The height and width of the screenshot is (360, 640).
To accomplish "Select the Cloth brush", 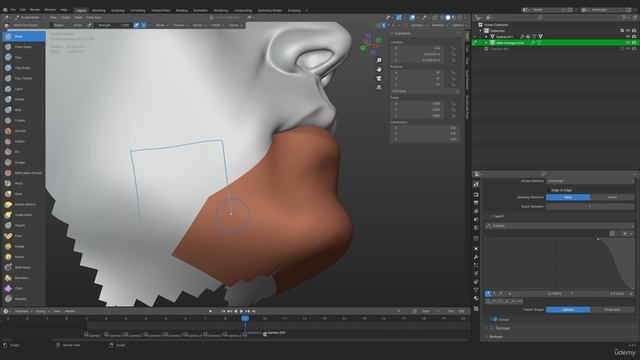I will (x=24, y=289).
